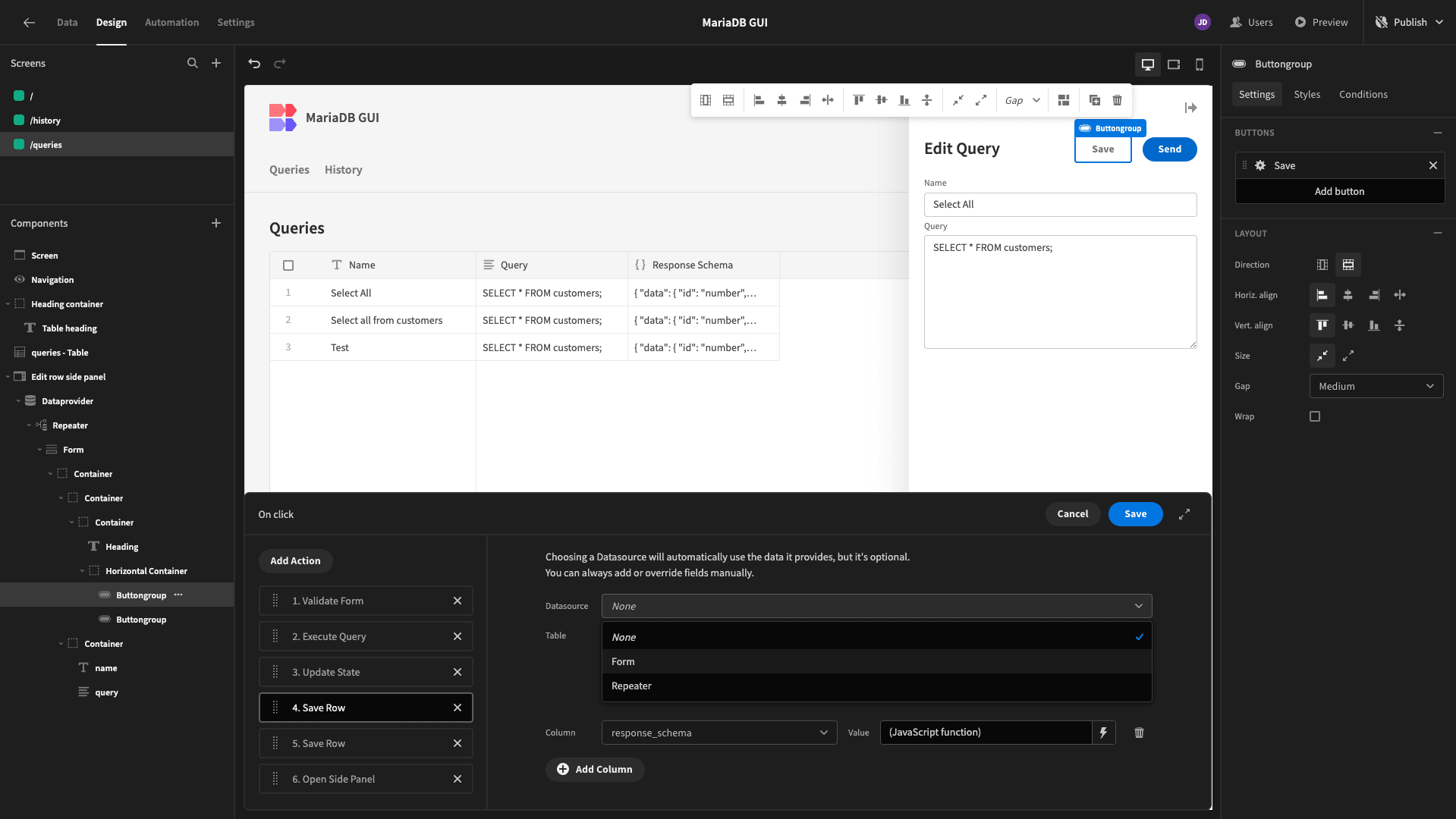Add new screen with plus icon
Image resolution: width=1456 pixels, height=819 pixels.
[216, 63]
